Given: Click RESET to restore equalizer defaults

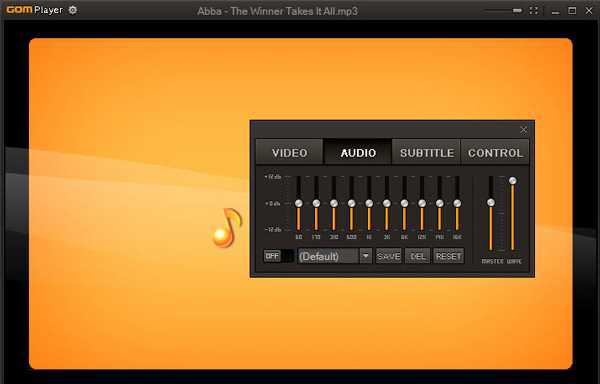Looking at the screenshot, I should click(x=448, y=256).
